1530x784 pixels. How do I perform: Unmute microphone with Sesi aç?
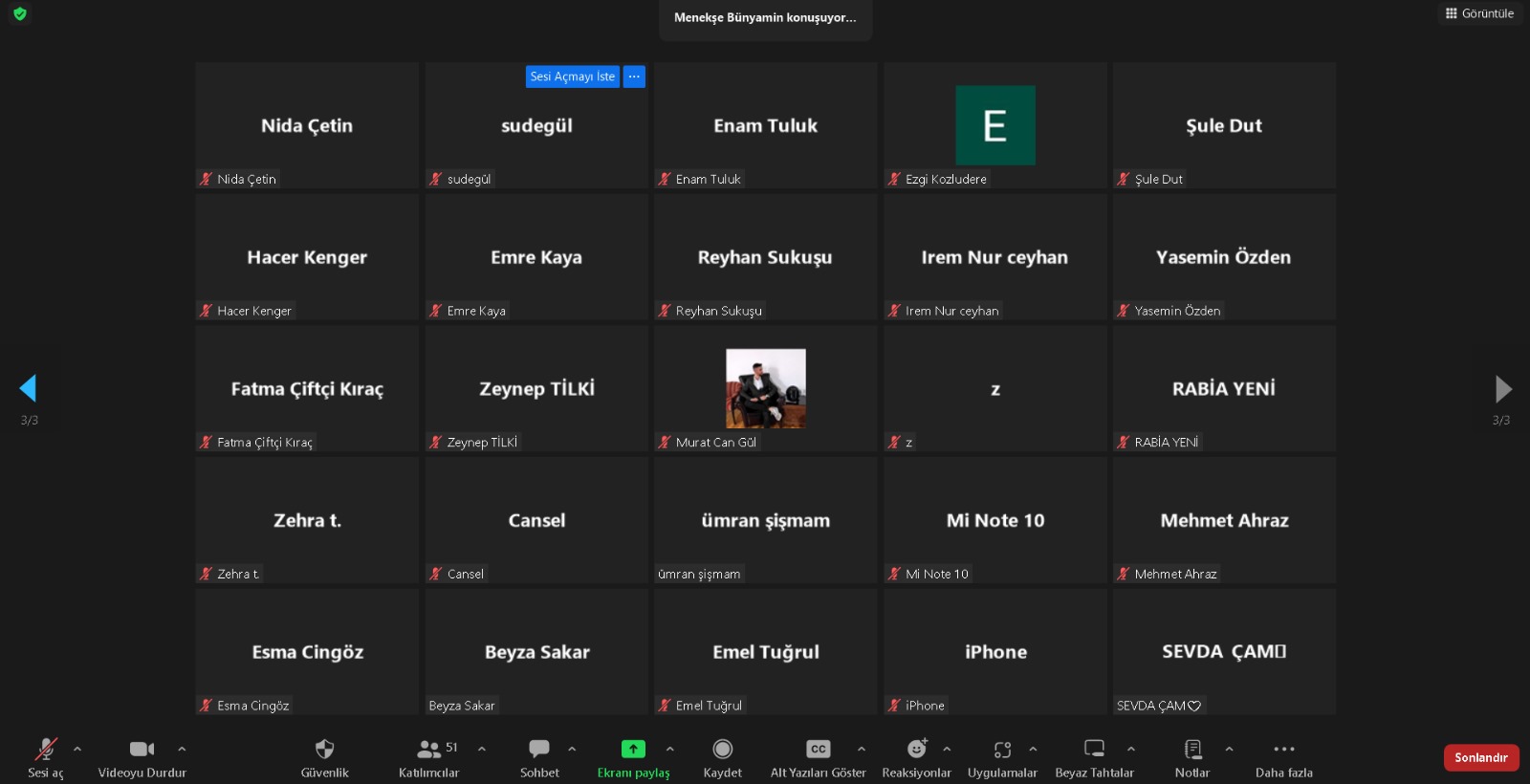coord(45,750)
